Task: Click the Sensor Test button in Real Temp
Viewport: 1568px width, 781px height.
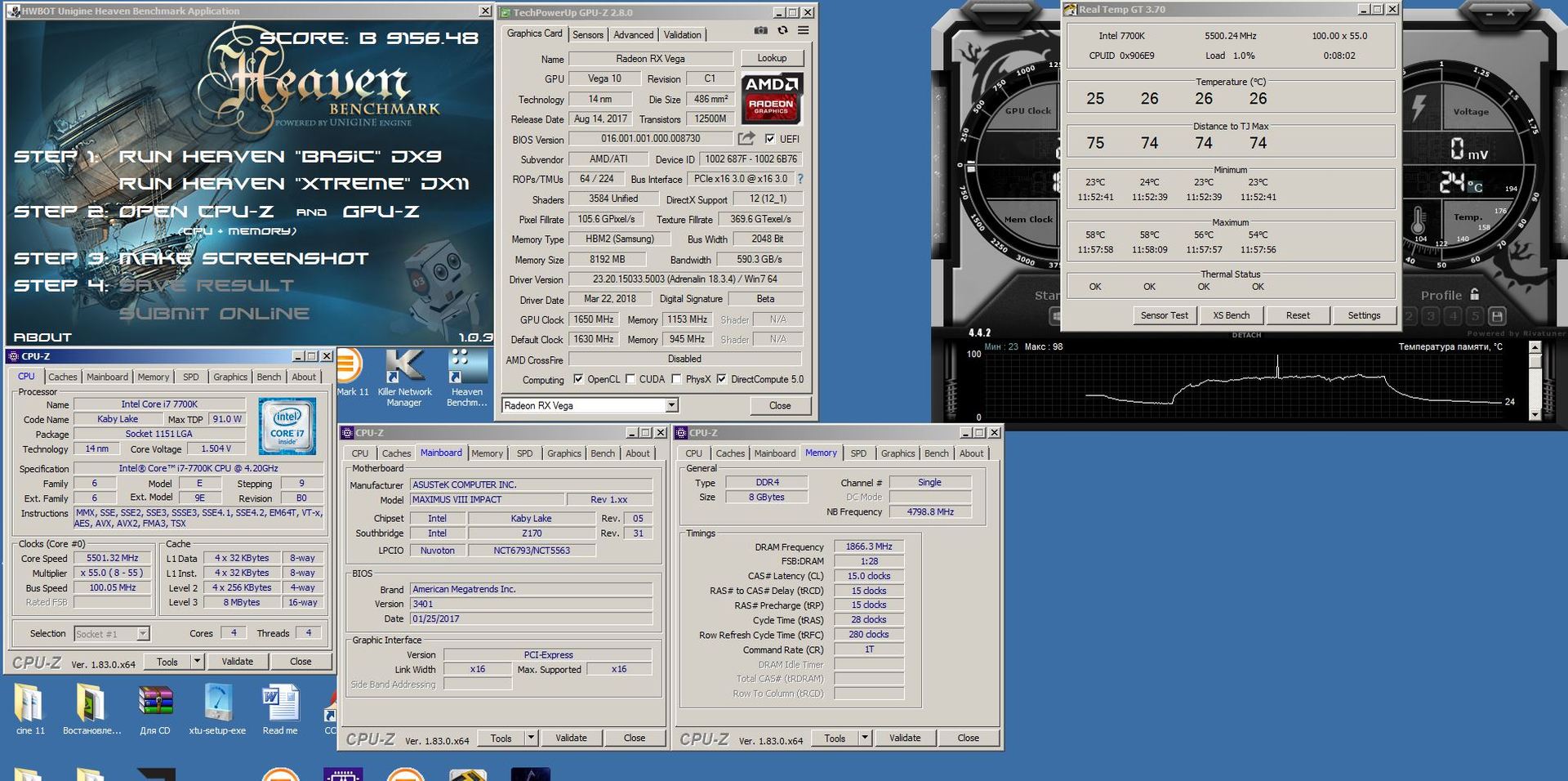Action: [x=1165, y=315]
